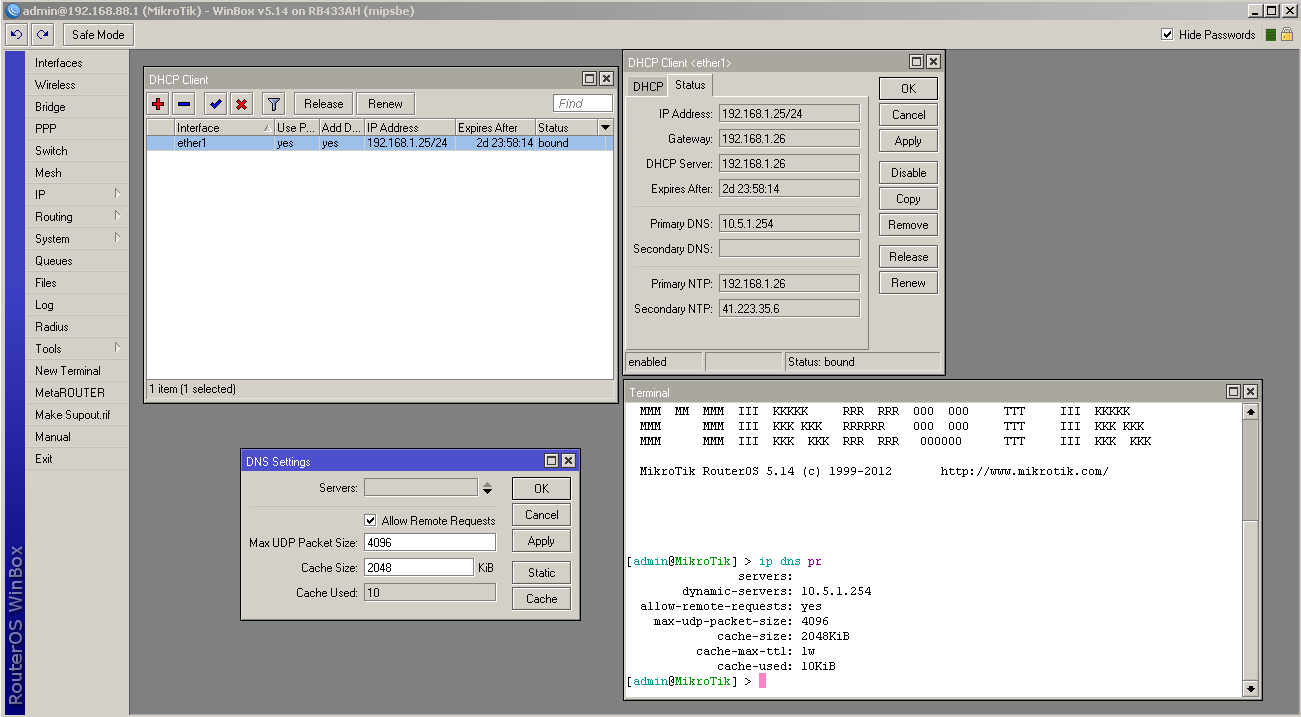Click Make Supout.rif
Screen dimensions: 1301x717
point(77,415)
